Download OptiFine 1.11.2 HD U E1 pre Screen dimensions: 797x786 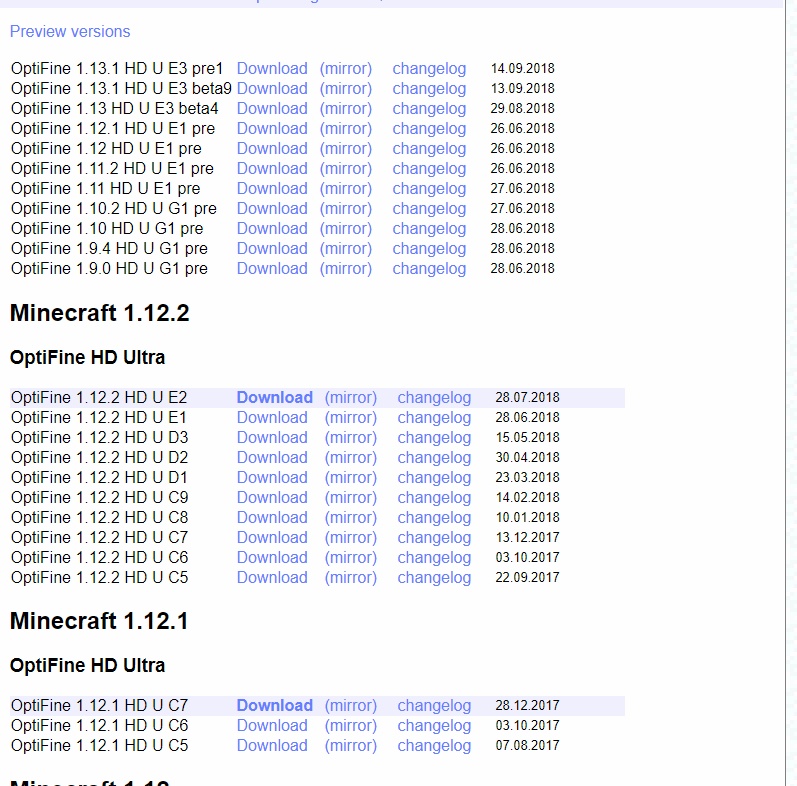tap(272, 168)
